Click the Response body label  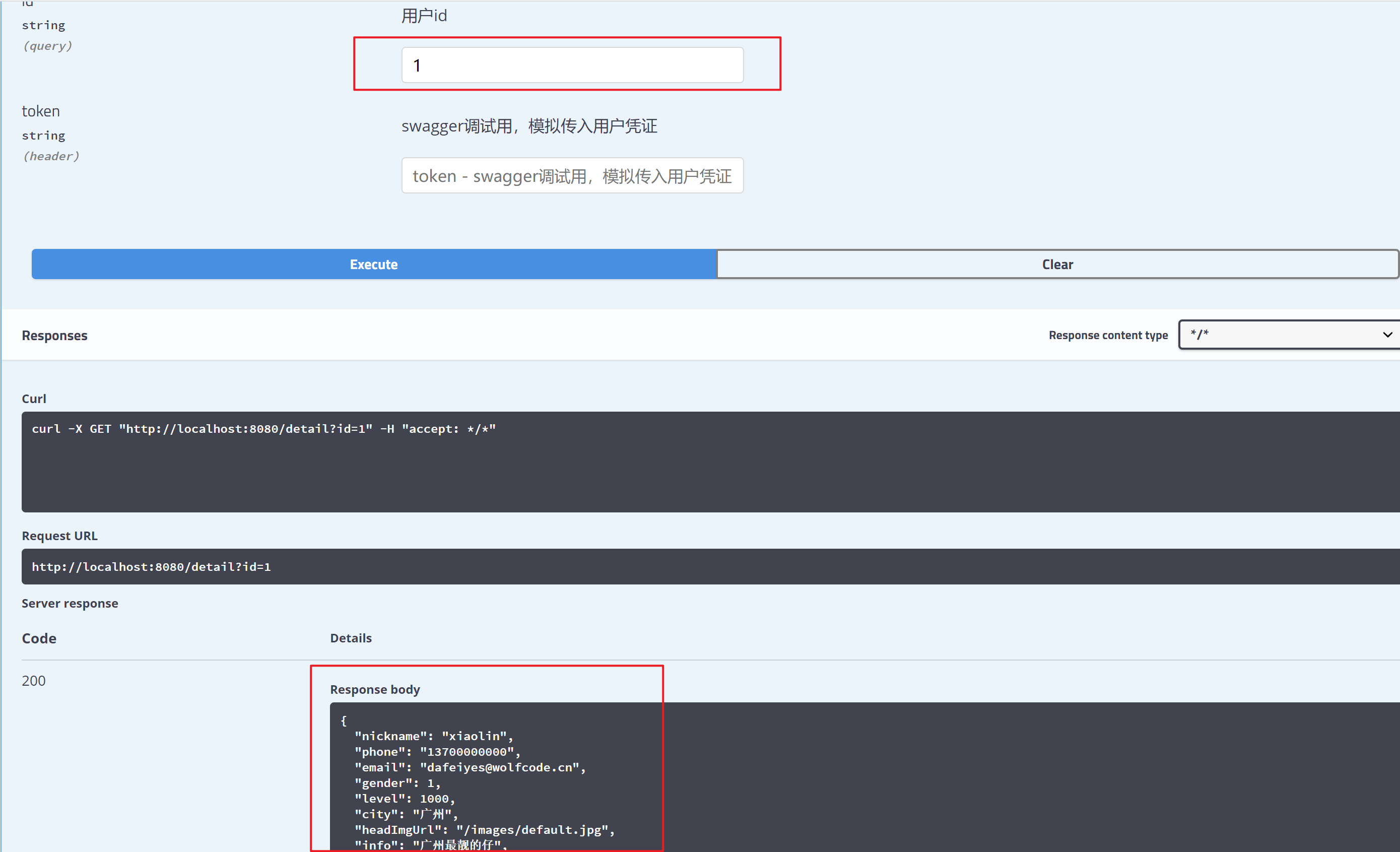pyautogui.click(x=375, y=689)
